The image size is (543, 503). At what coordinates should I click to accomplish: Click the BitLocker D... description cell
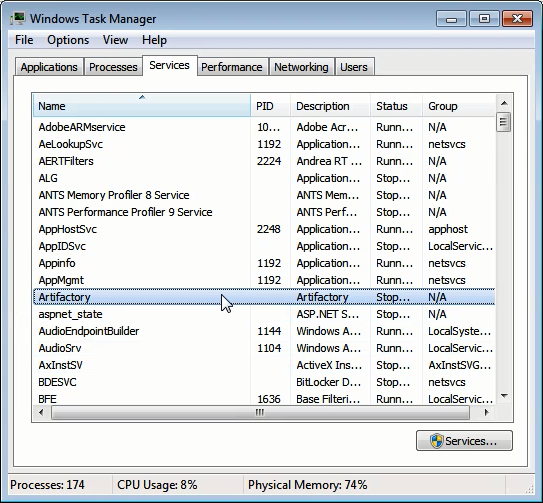328,382
